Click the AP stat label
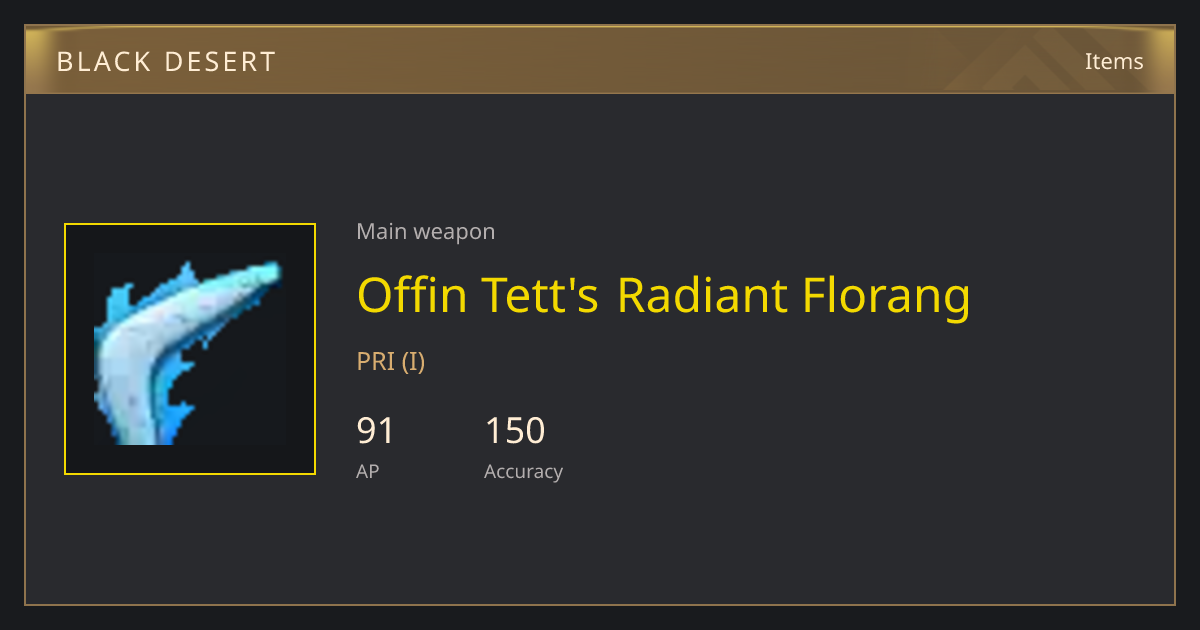Screen dimensions: 1200x630 pyautogui.click(x=368, y=471)
